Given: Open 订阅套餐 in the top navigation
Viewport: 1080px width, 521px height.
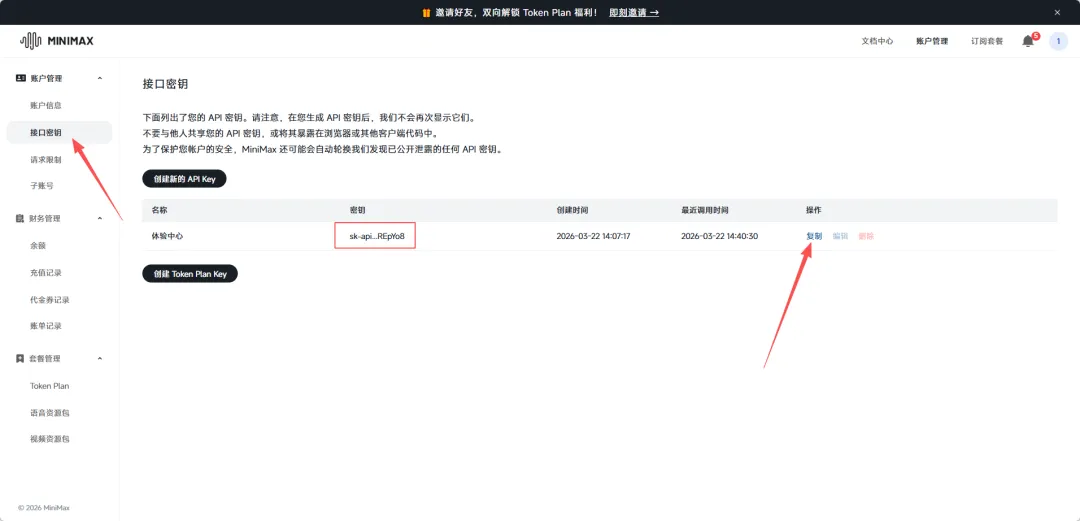Looking at the screenshot, I should pyautogui.click(x=987, y=41).
